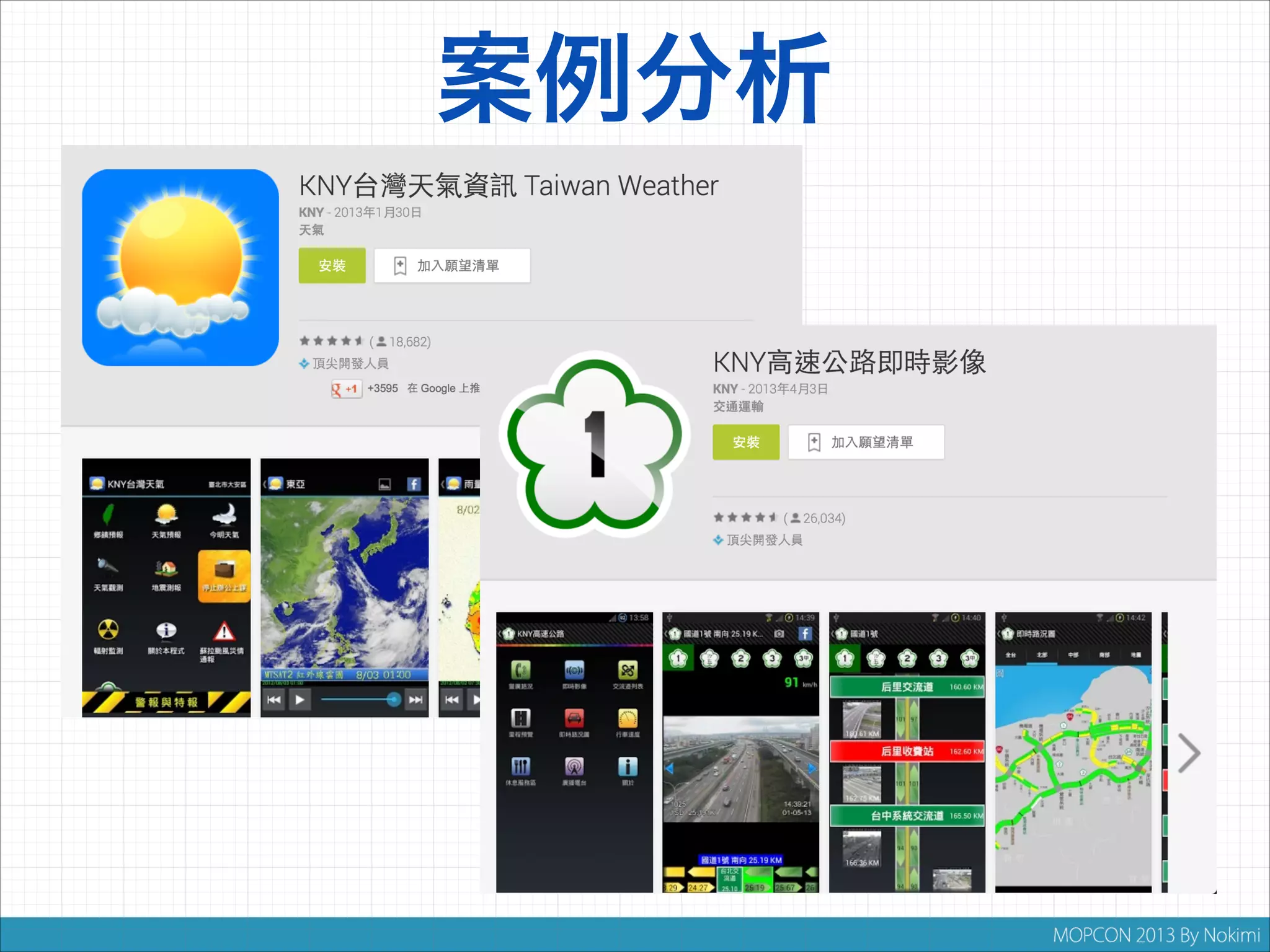The height and width of the screenshot is (952, 1270).
Task: Click the satellite playback slider handle
Action: [x=393, y=700]
